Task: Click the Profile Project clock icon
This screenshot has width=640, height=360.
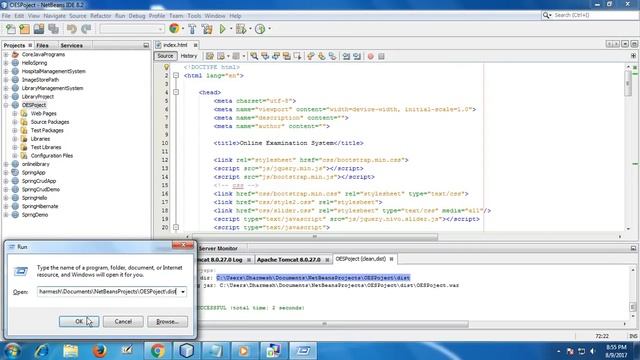Action: click(260, 29)
